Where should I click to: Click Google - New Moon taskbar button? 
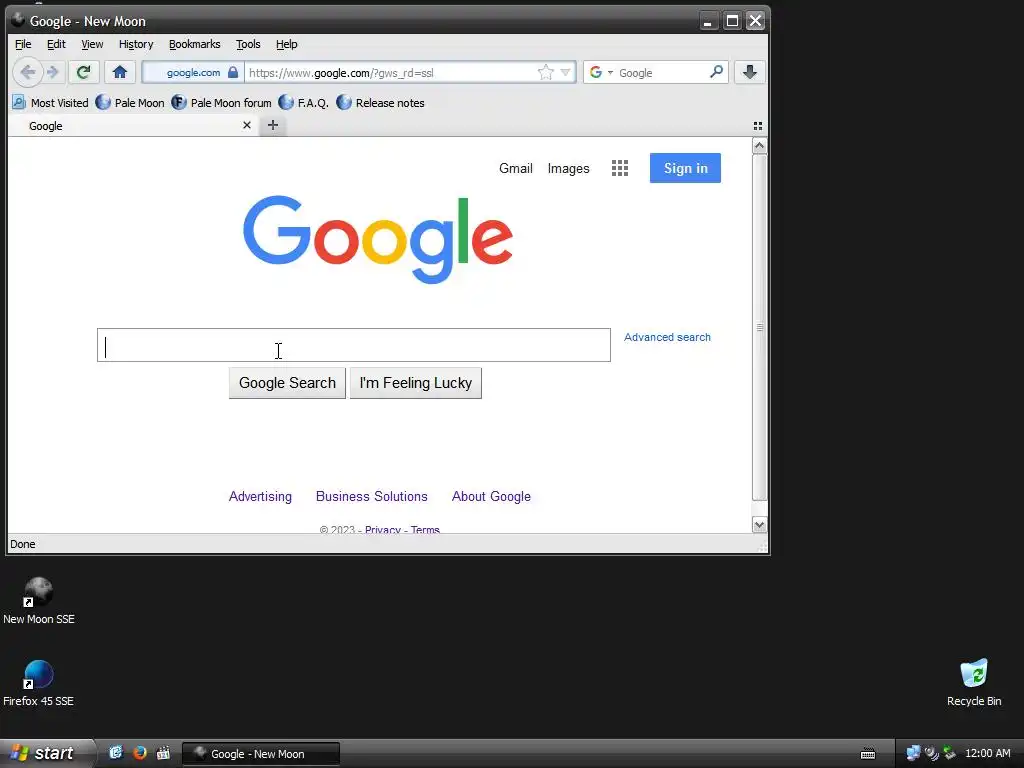[261, 754]
